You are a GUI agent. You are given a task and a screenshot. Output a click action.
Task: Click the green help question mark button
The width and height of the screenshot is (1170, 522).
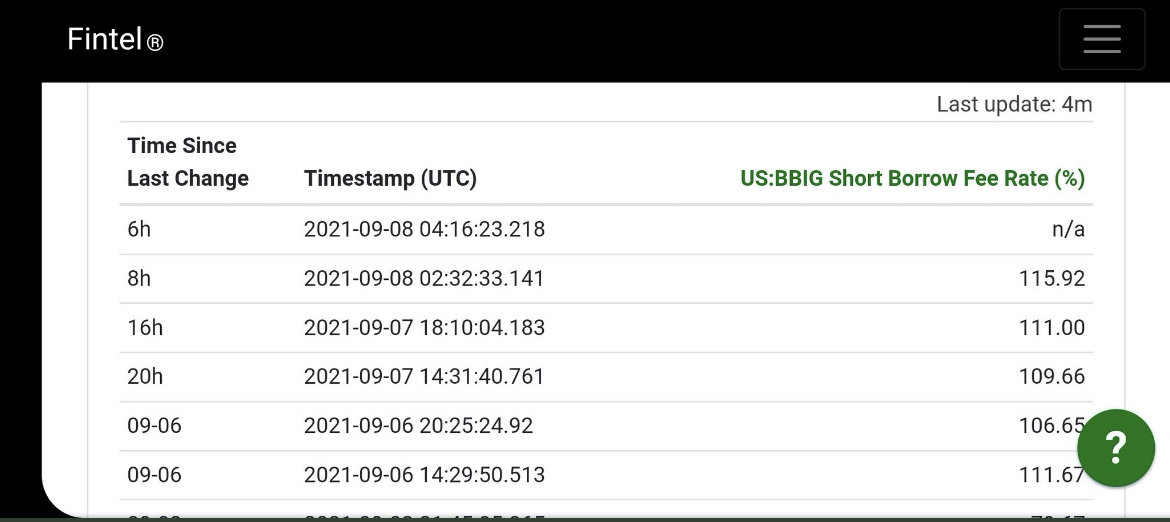pyautogui.click(x=1116, y=447)
